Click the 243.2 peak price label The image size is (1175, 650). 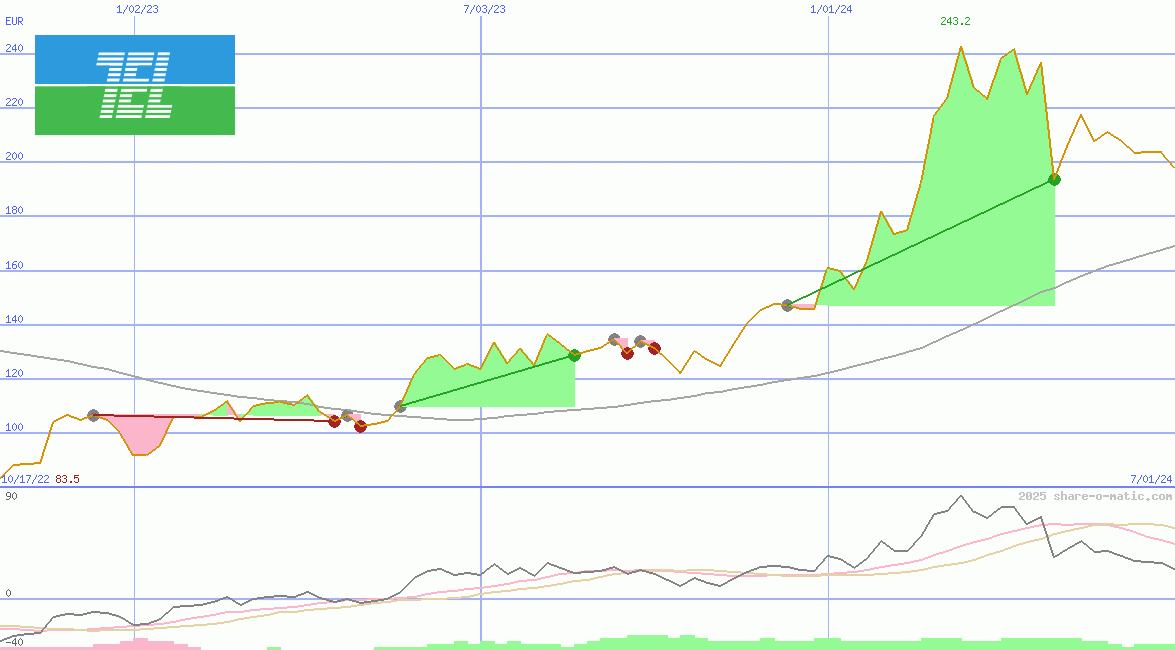(955, 22)
